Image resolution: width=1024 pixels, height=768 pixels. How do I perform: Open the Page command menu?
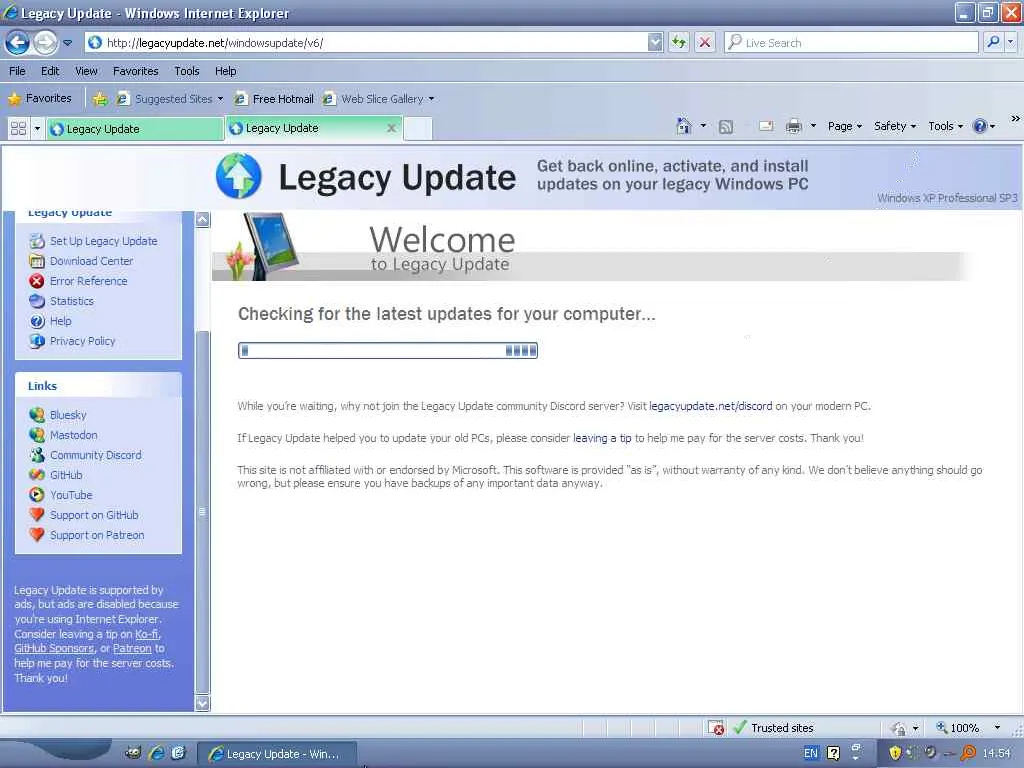(844, 126)
